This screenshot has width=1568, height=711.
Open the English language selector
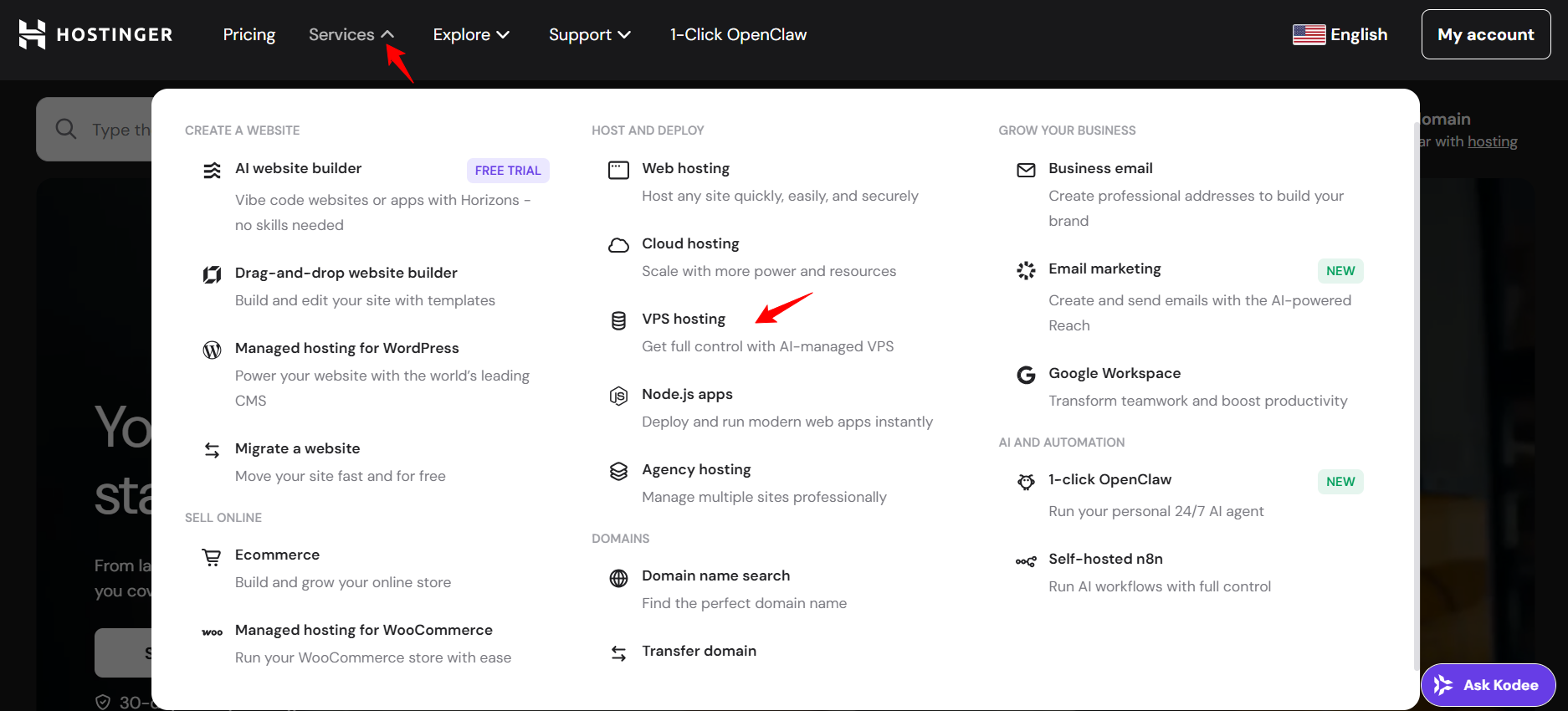[1340, 34]
